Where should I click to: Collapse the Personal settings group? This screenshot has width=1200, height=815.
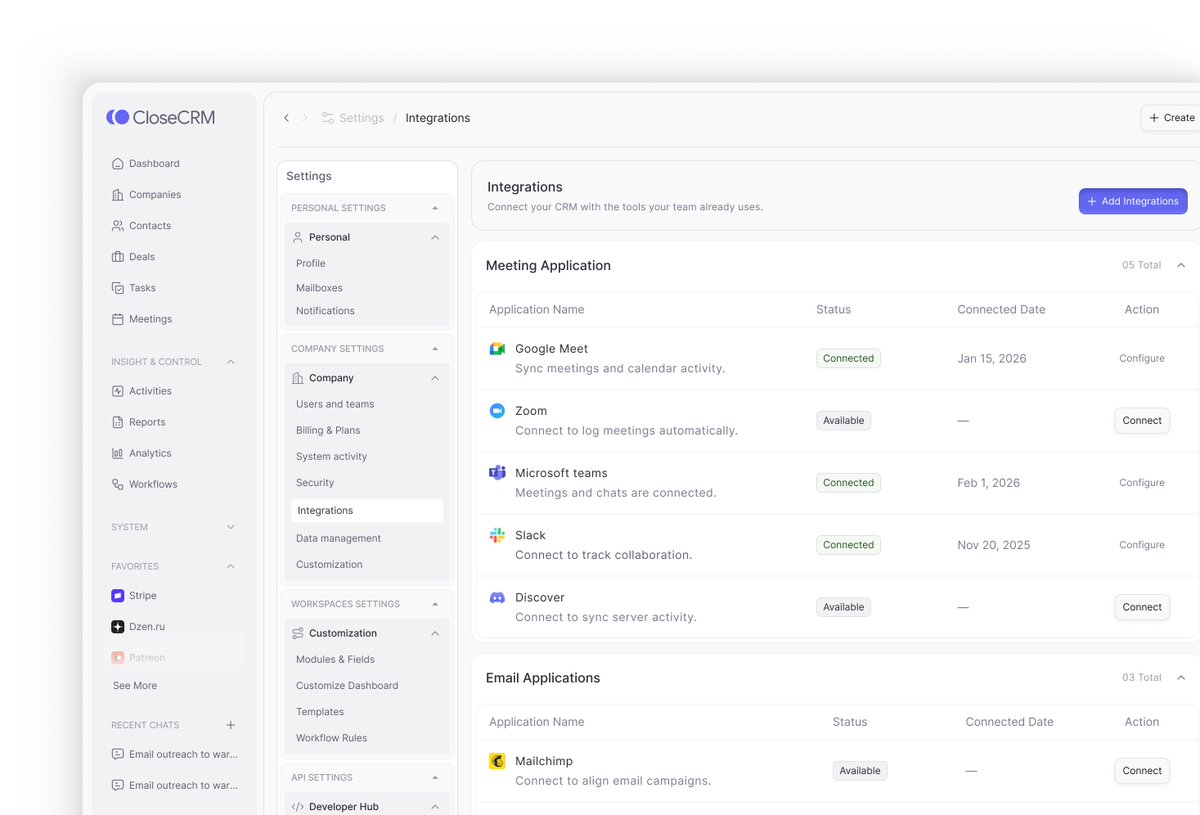point(434,237)
